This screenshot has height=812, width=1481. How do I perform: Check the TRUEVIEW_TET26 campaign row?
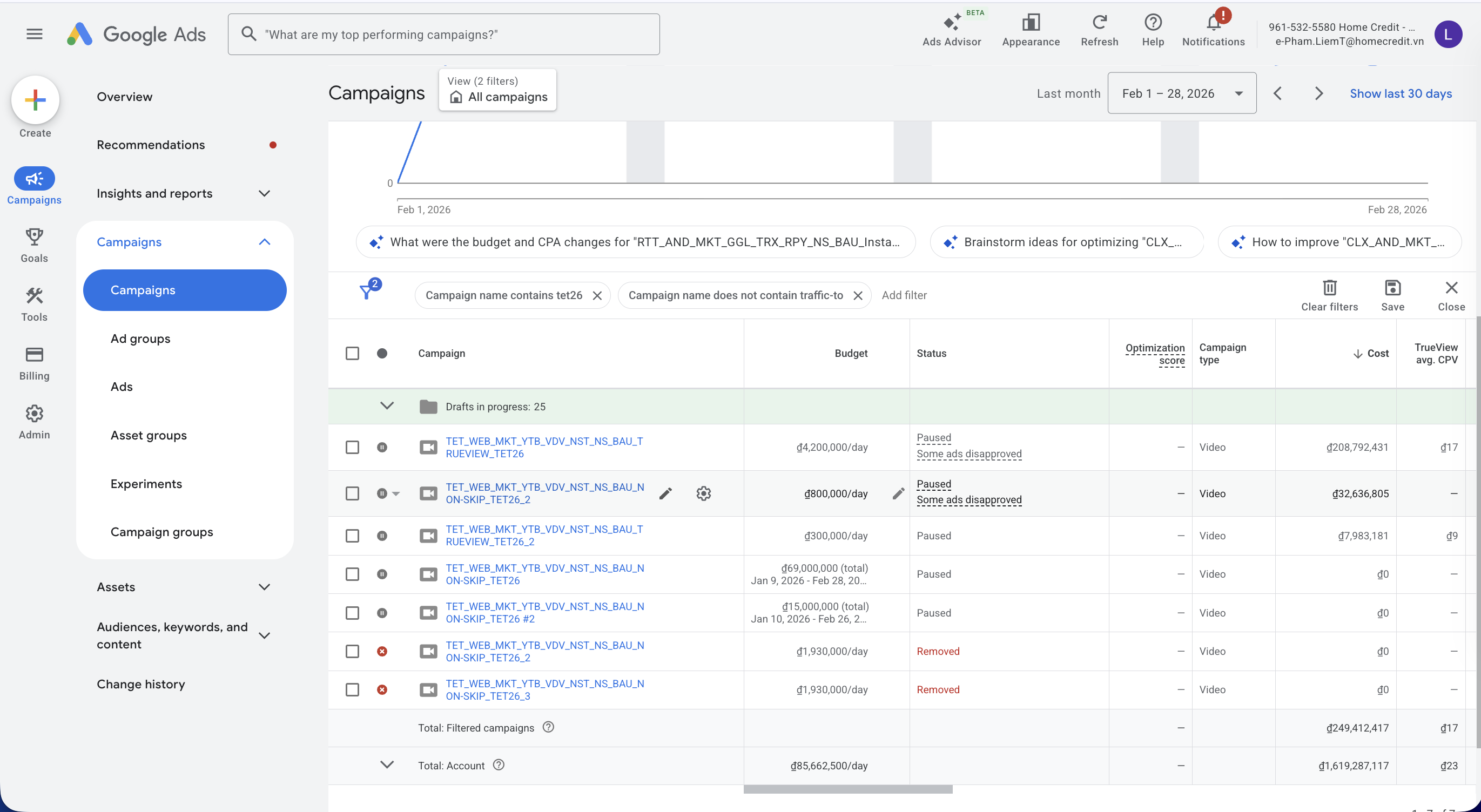tap(353, 447)
